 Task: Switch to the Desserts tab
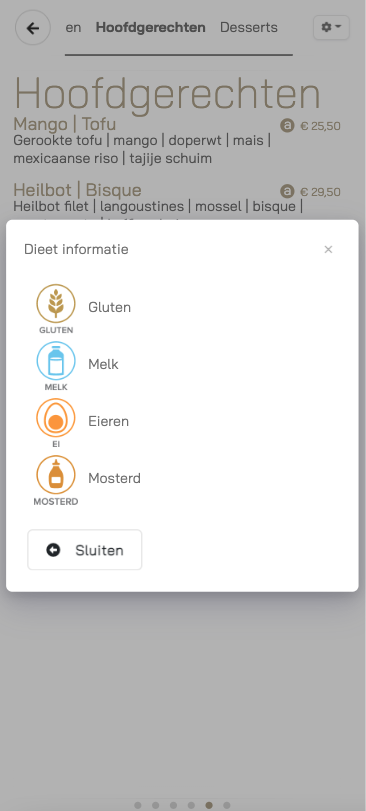tap(249, 27)
